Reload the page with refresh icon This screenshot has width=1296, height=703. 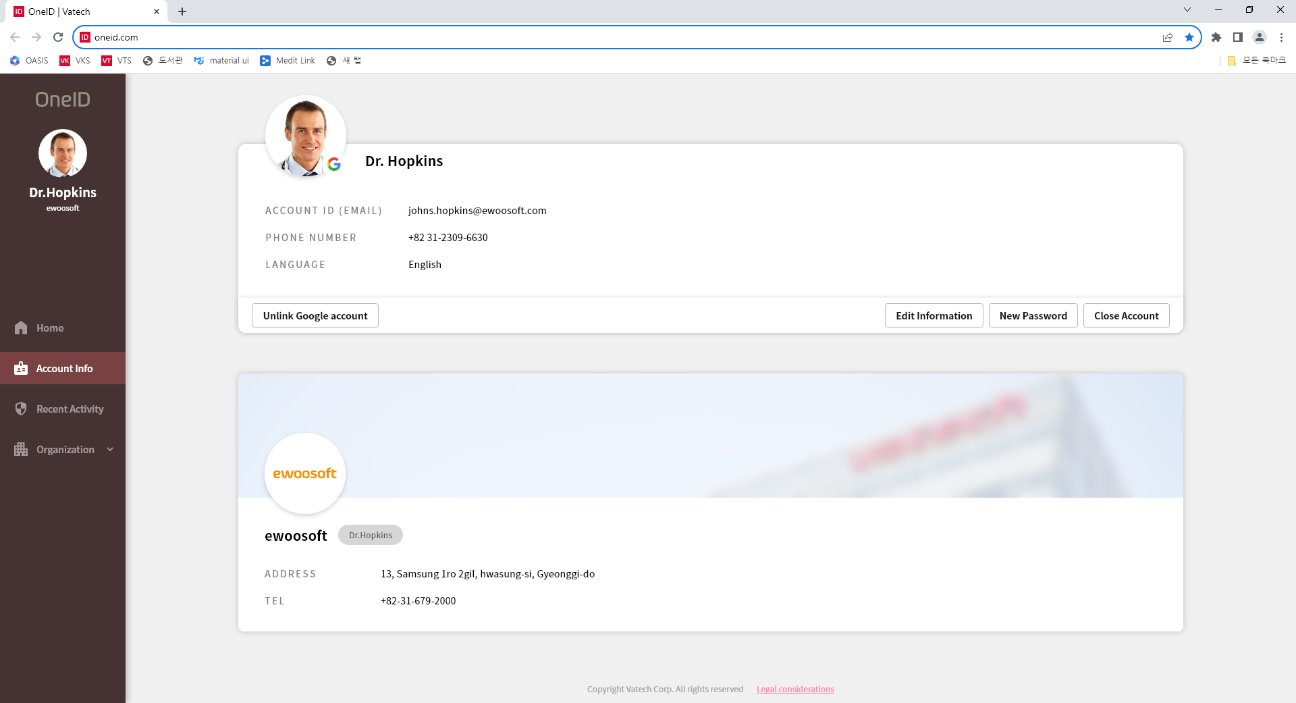click(58, 37)
